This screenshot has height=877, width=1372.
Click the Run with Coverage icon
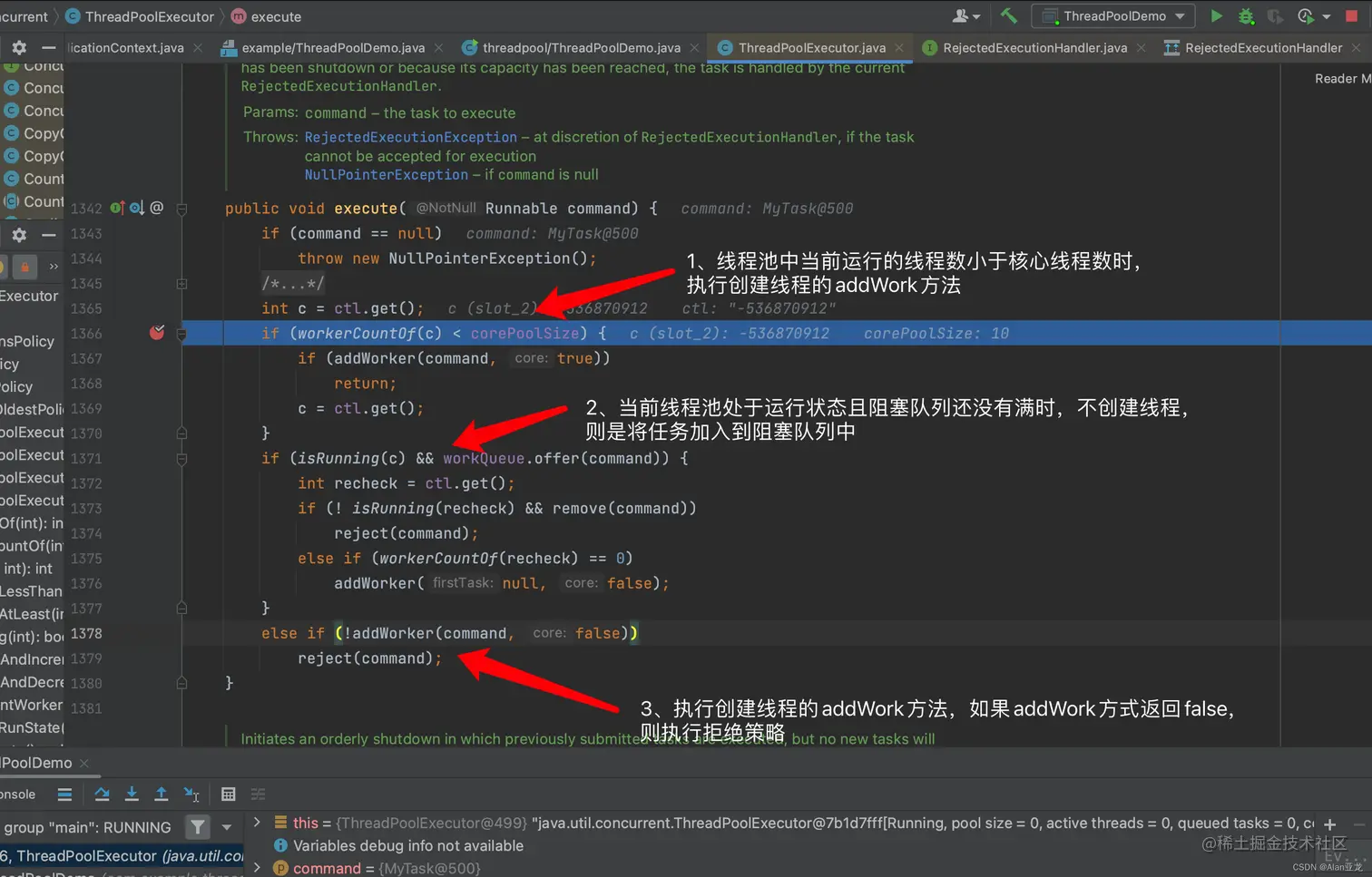tap(1275, 16)
